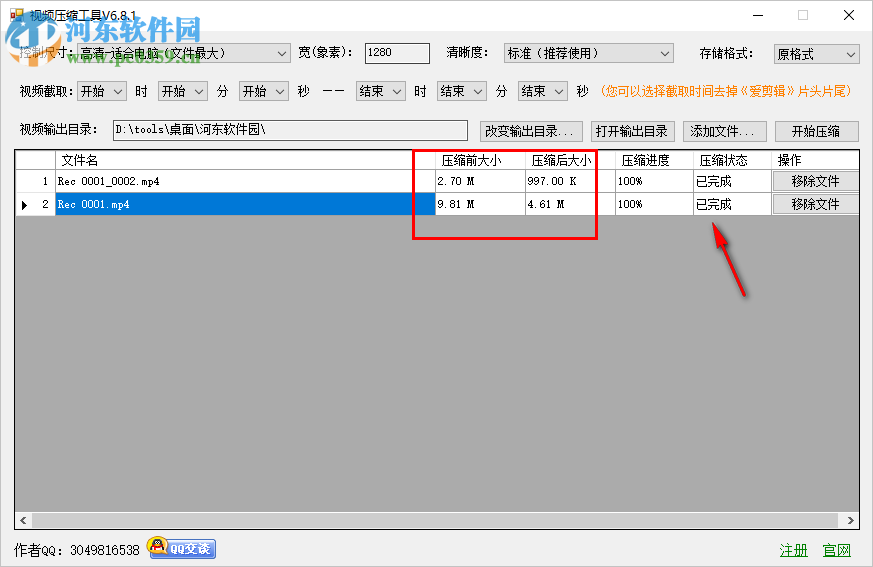Image resolution: width=873 pixels, height=567 pixels.
Task: Remove file Rec 0001_0002.mp4 from the list
Action: tap(815, 181)
